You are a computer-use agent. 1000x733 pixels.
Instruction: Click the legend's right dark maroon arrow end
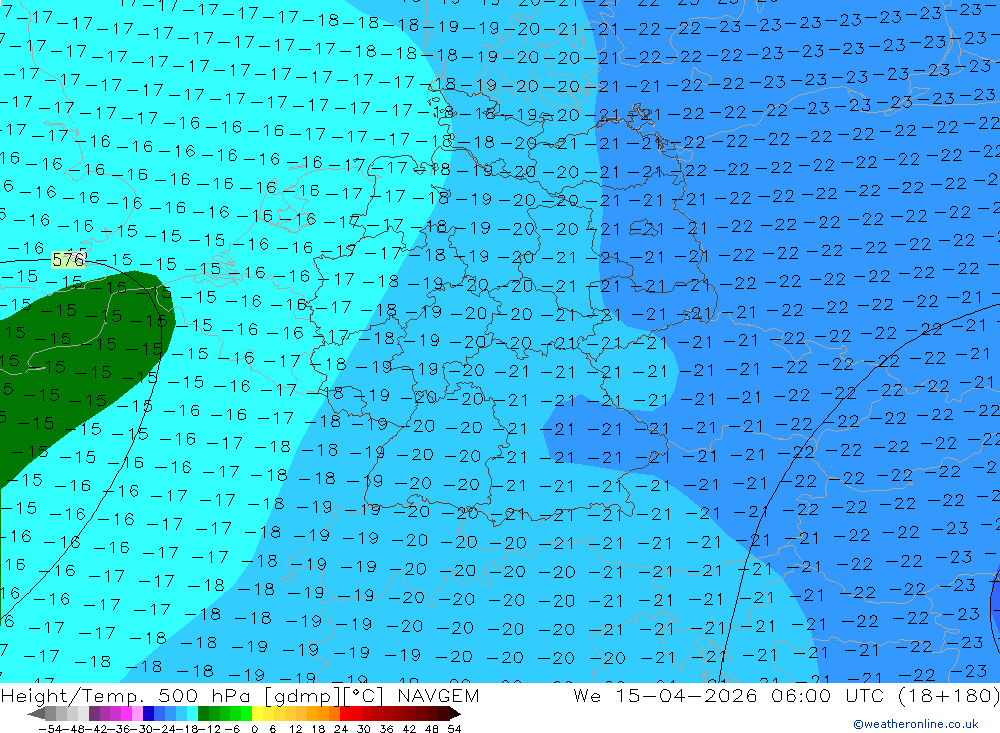tap(455, 713)
